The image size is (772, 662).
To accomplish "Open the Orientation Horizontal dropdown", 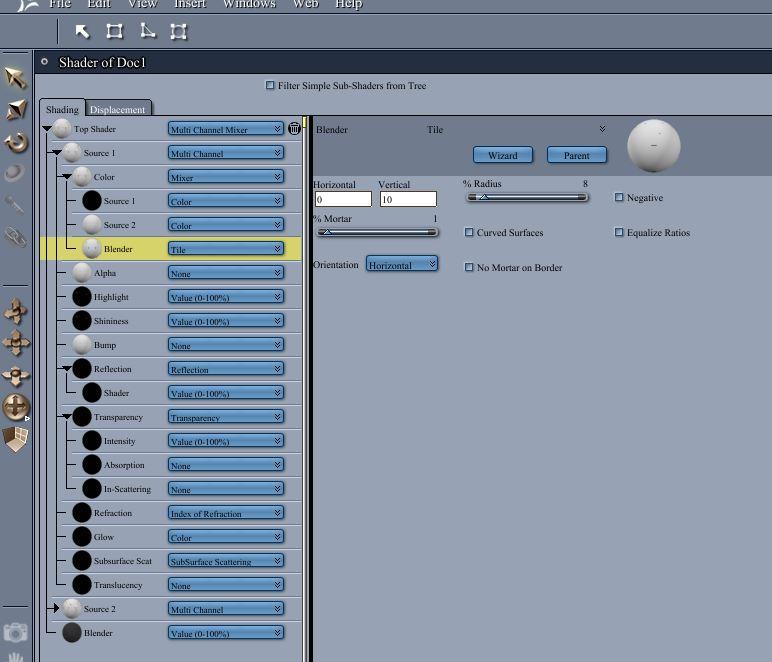I will coord(402,265).
